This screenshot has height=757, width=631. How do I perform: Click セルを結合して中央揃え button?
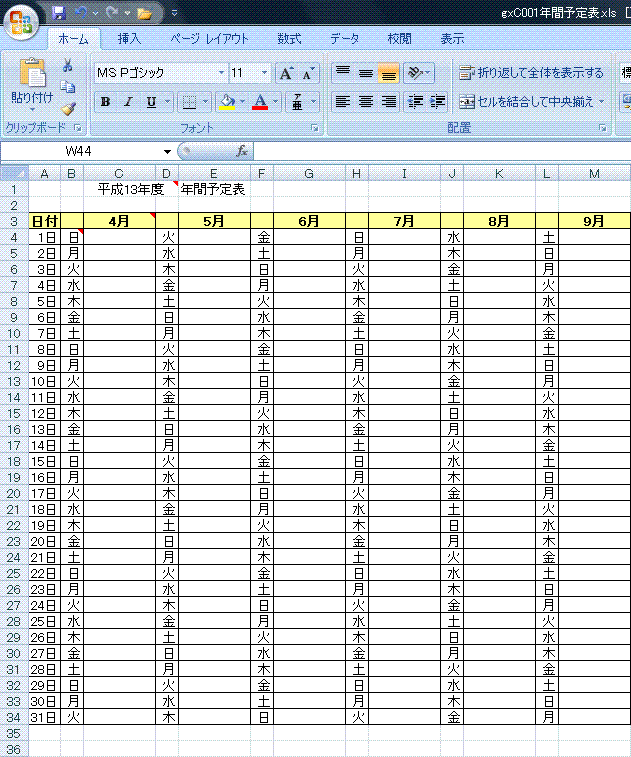(x=526, y=102)
